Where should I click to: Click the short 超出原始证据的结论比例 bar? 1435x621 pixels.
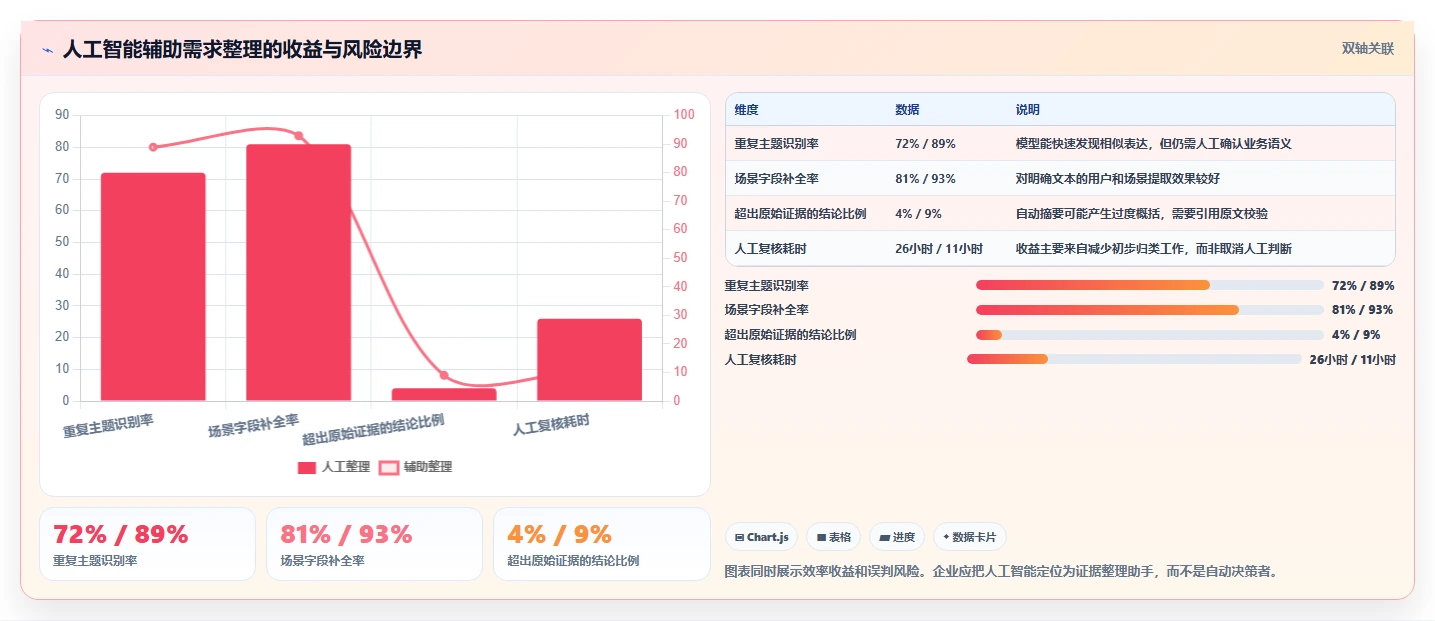tap(444, 395)
